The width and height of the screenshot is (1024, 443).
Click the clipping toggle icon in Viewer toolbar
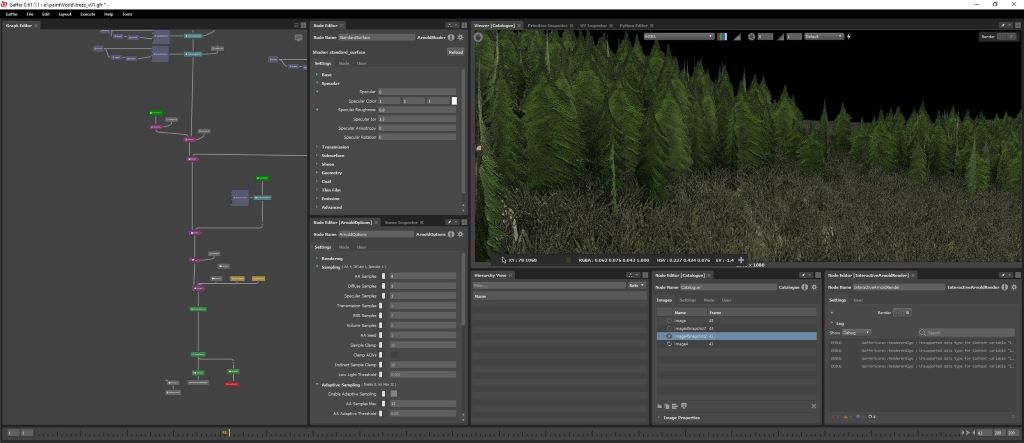pos(739,36)
